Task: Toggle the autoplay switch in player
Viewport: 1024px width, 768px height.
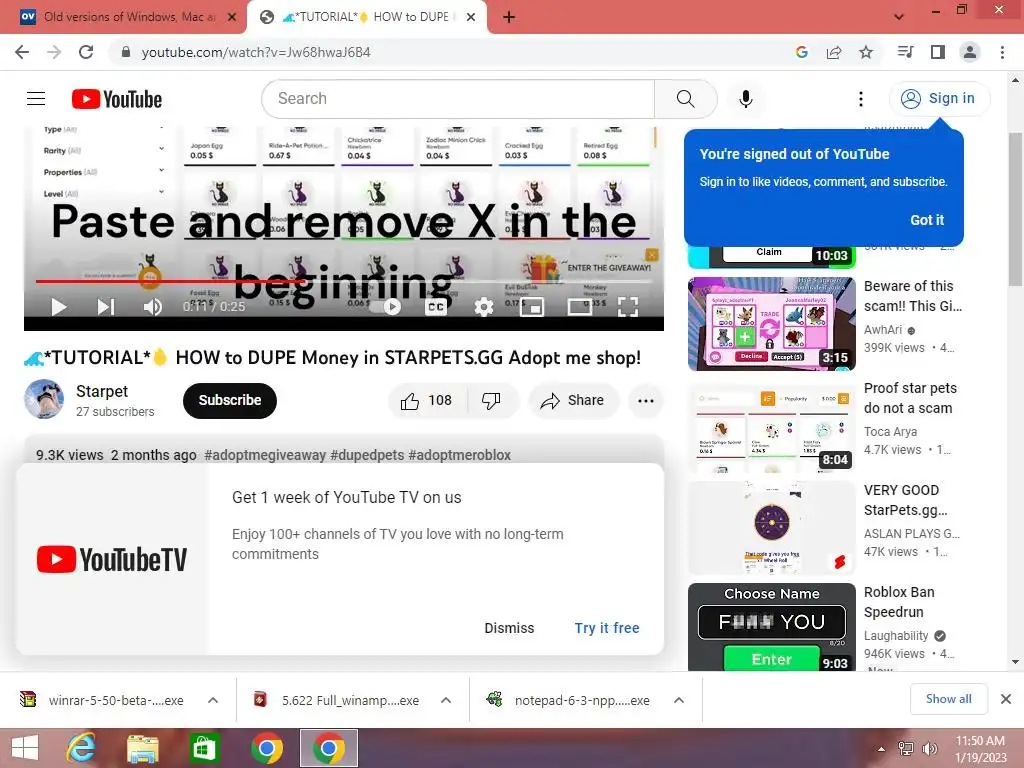Action: [385, 306]
